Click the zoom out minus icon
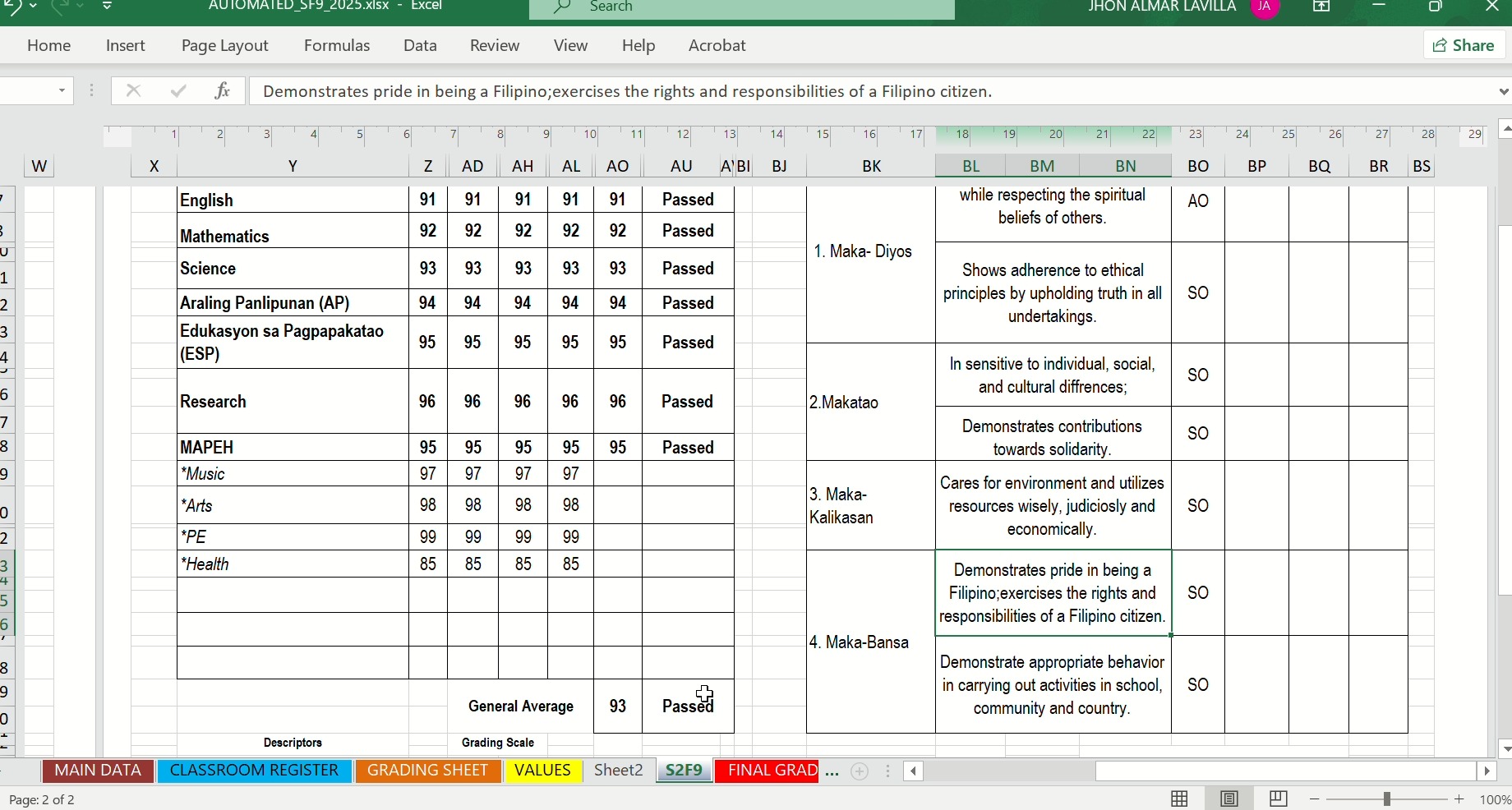Image resolution: width=1512 pixels, height=810 pixels. pyautogui.click(x=1315, y=799)
